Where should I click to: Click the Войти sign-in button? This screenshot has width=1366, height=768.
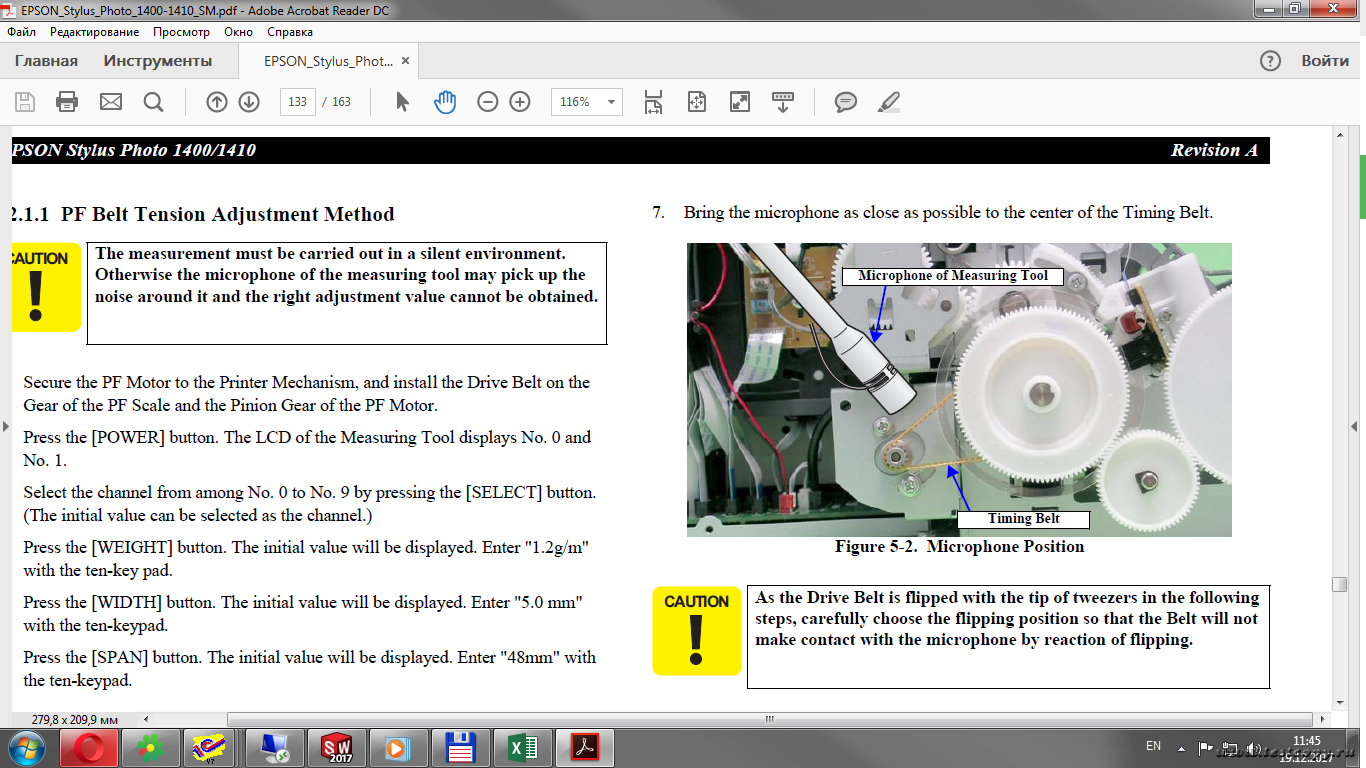point(1325,61)
